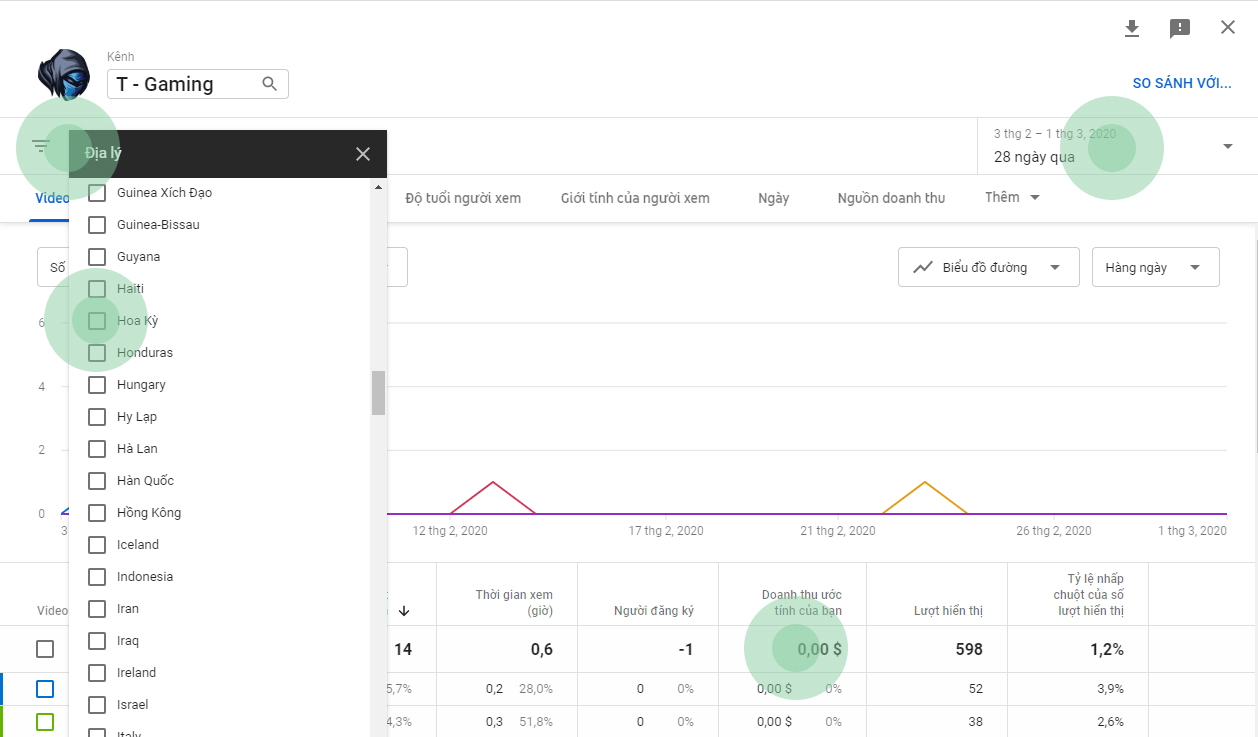The height and width of the screenshot is (737, 1258).
Task: Open the Hàng ngày interval dropdown
Action: tap(1155, 267)
